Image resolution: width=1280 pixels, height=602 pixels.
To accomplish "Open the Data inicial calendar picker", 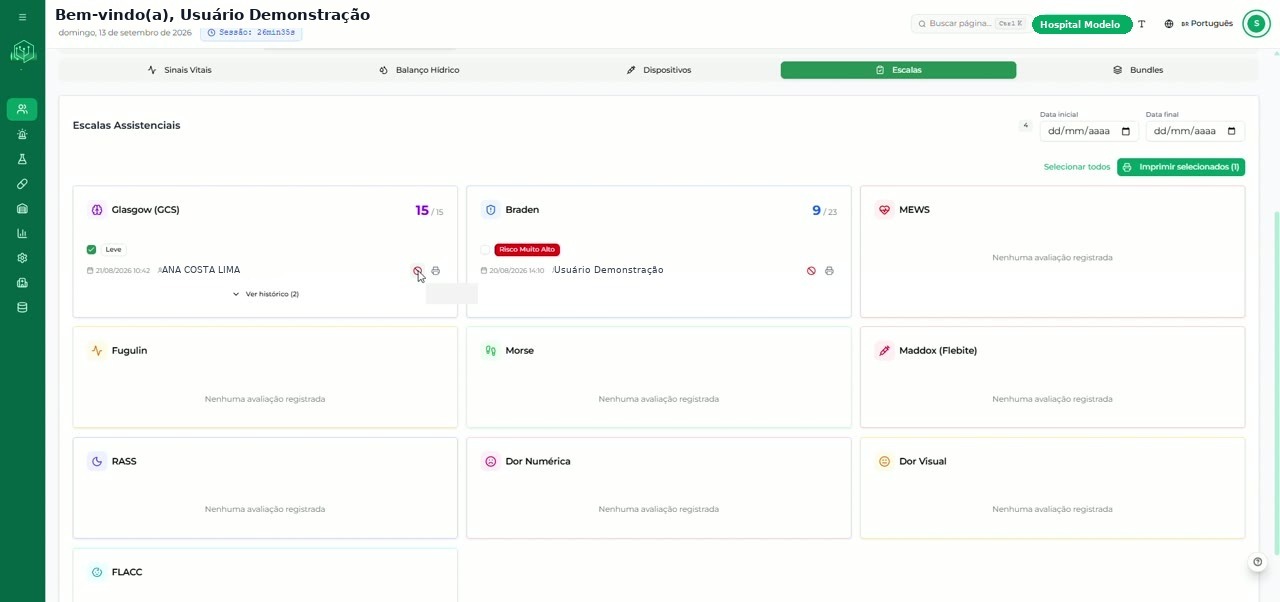I will coord(1125,131).
